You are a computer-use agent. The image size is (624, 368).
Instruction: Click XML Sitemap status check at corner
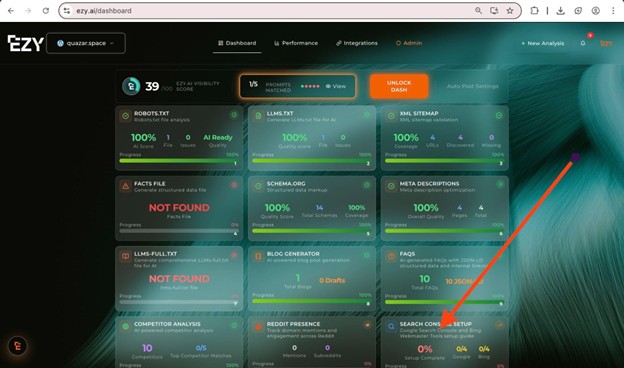point(499,115)
